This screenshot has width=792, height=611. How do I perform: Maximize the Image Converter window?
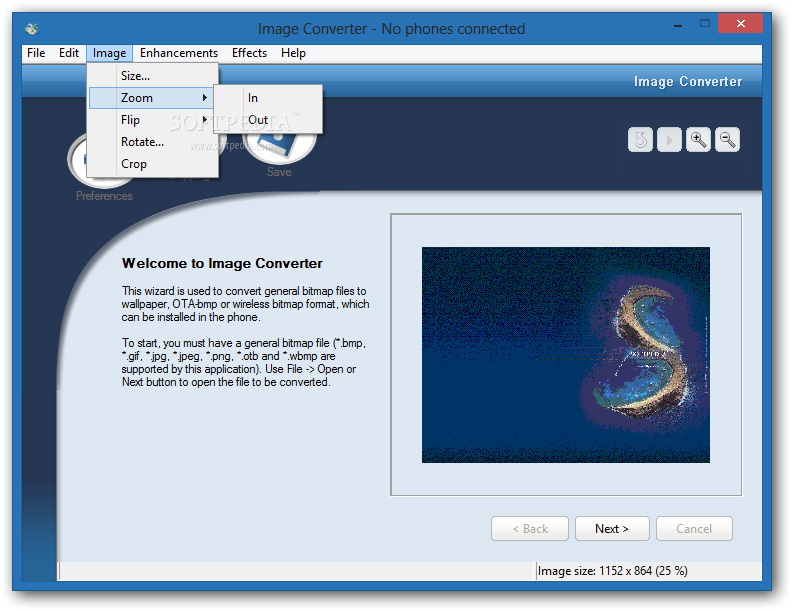(x=705, y=24)
